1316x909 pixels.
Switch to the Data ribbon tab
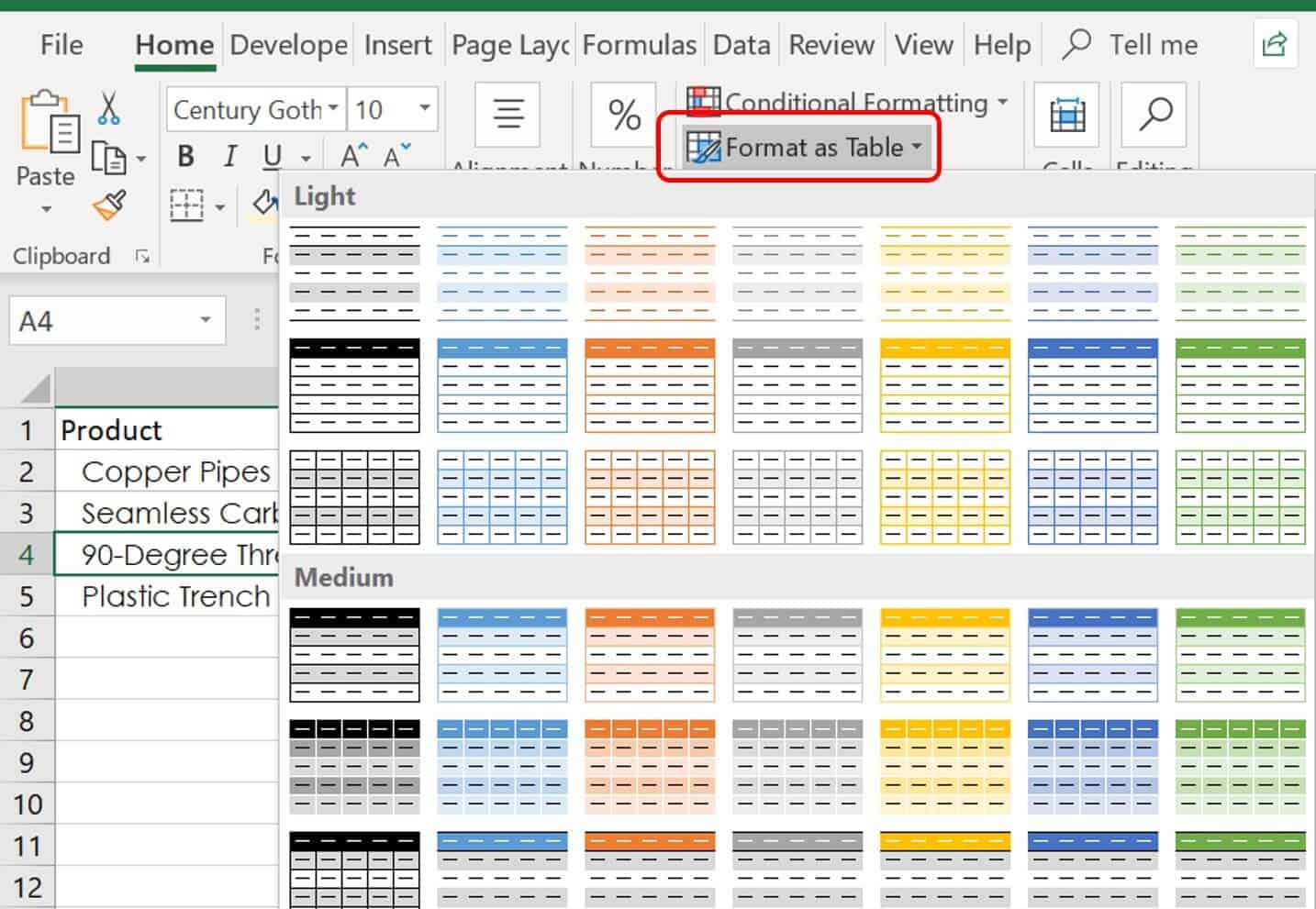(x=741, y=44)
